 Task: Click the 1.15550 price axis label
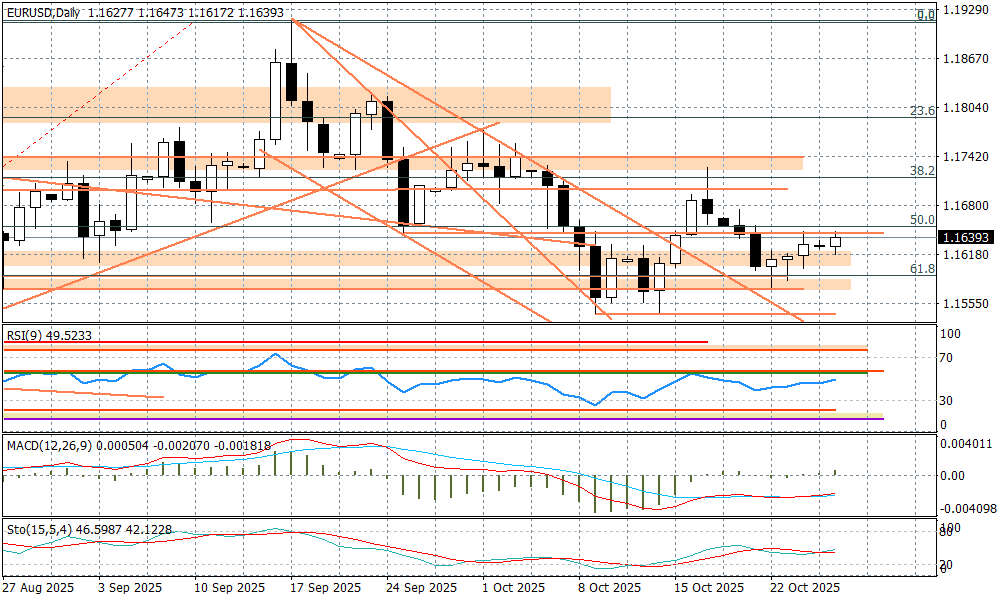click(x=967, y=303)
